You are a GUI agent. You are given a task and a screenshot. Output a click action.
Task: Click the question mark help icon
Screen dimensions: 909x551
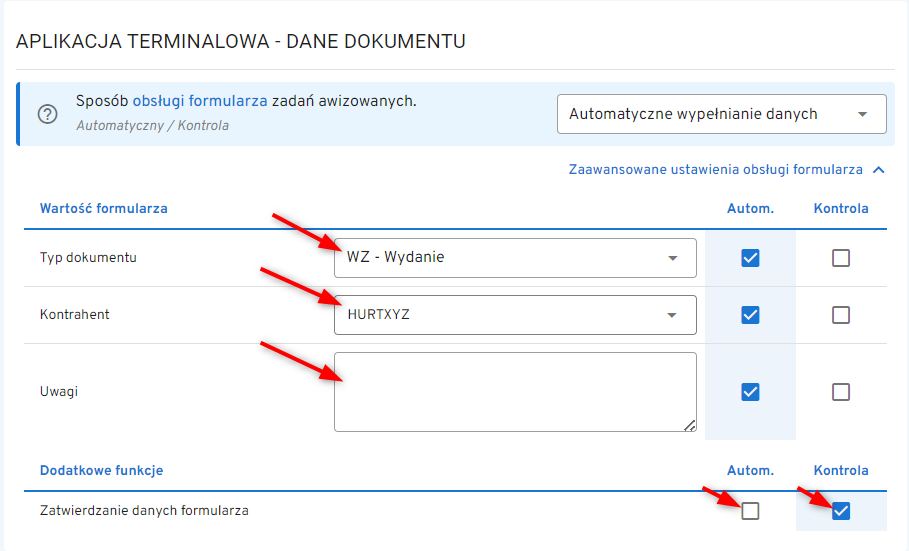pyautogui.click(x=47, y=114)
